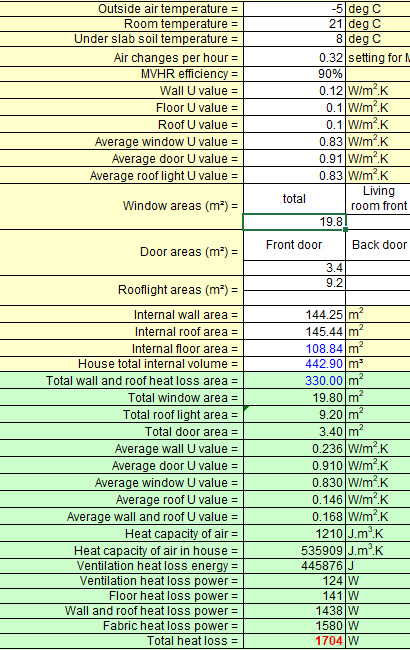Select the Average door U value 0.91 cell

pyautogui.click(x=294, y=158)
